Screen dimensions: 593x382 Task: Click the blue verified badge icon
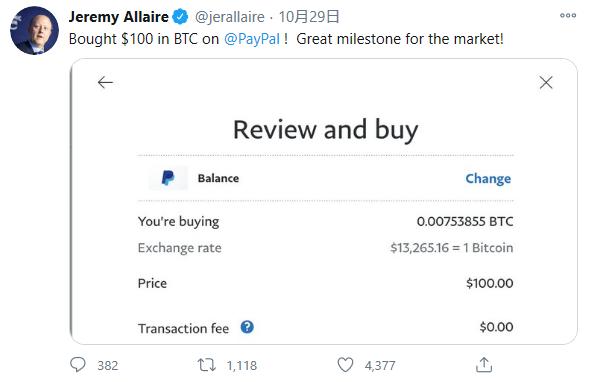click(x=180, y=17)
